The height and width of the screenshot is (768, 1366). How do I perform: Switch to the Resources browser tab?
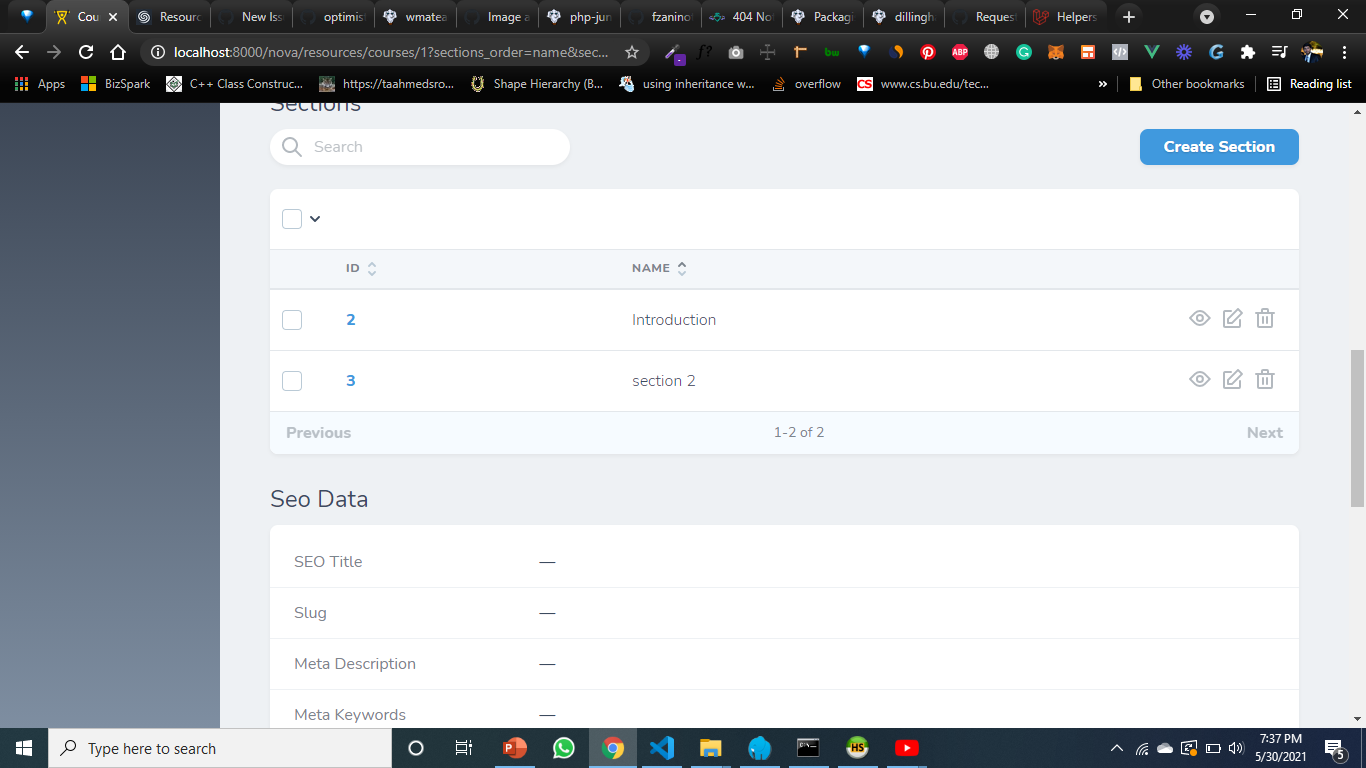(x=170, y=16)
